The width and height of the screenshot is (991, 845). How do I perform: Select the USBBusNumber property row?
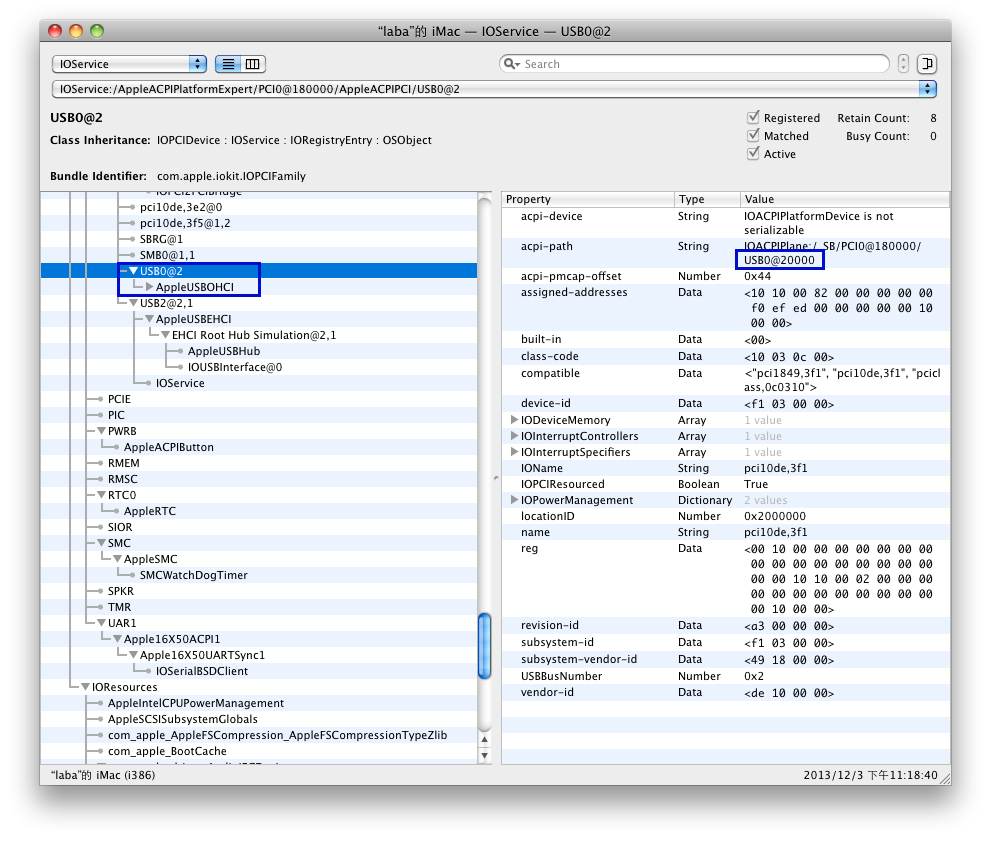[x=726, y=676]
